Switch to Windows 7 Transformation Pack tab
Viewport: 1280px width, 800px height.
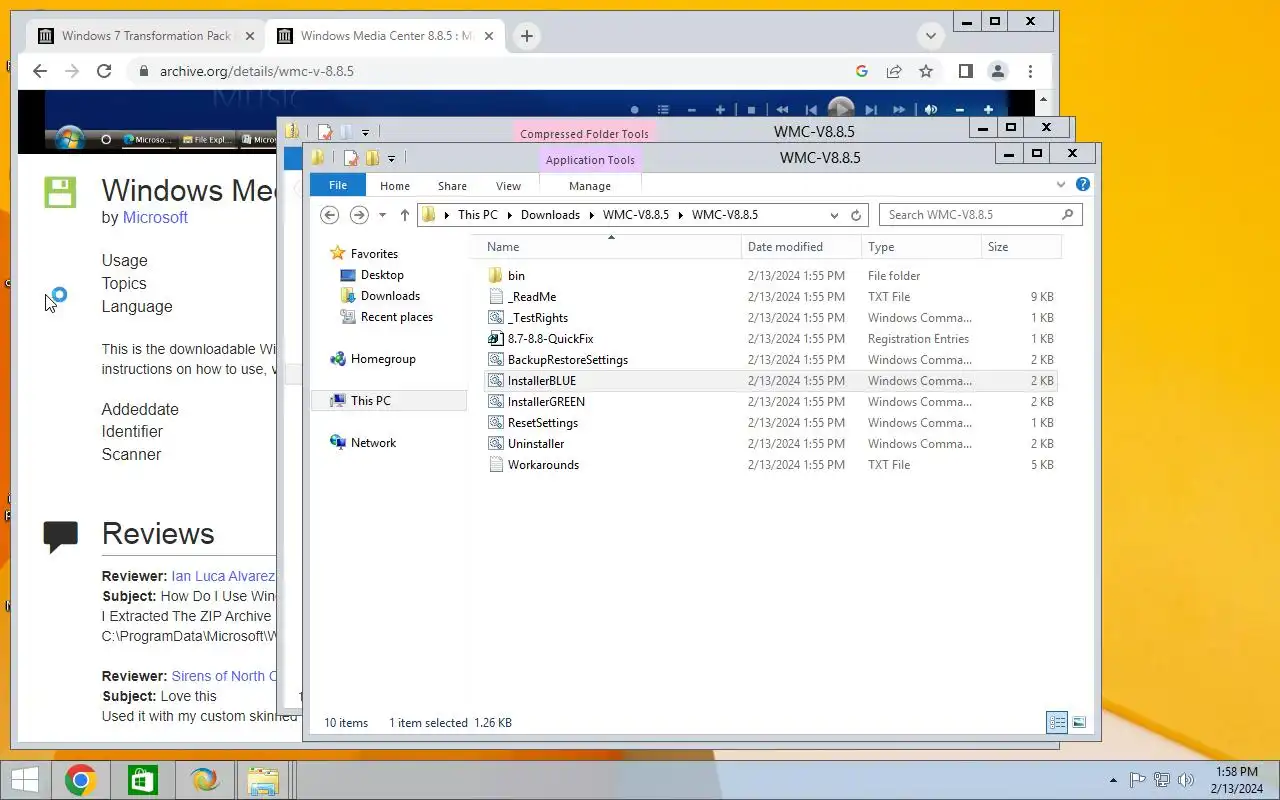coord(146,36)
